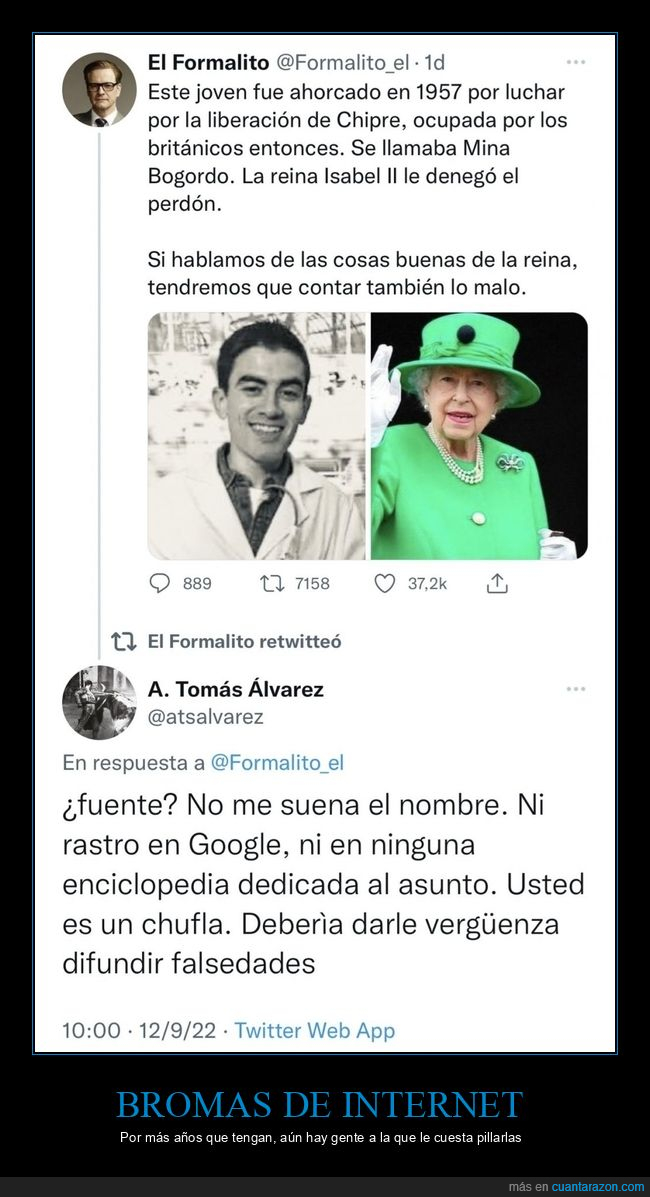
Task: Click the handle @atsalvarez below the name
Action: coord(204,718)
